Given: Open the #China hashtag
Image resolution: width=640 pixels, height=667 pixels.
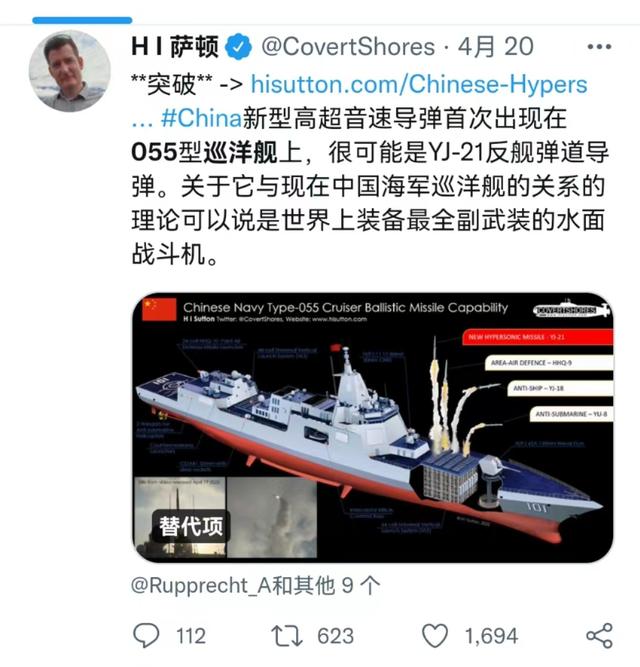Looking at the screenshot, I should coord(202,118).
